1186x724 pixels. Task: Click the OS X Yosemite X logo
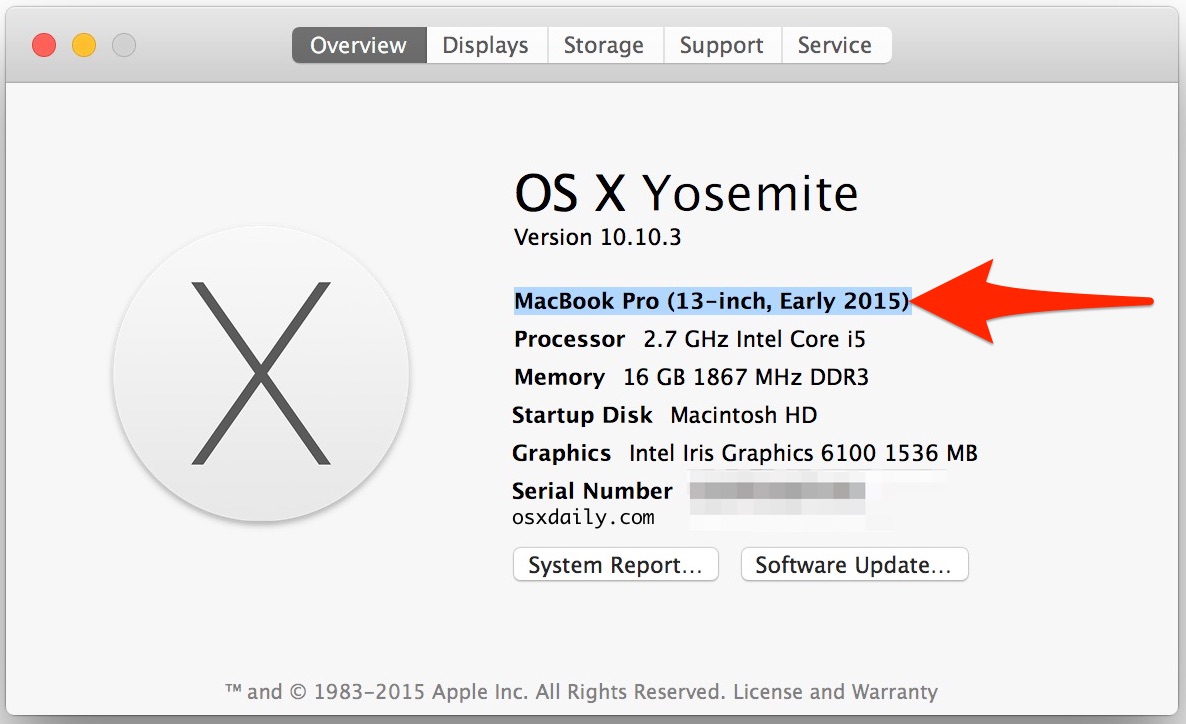coord(261,373)
